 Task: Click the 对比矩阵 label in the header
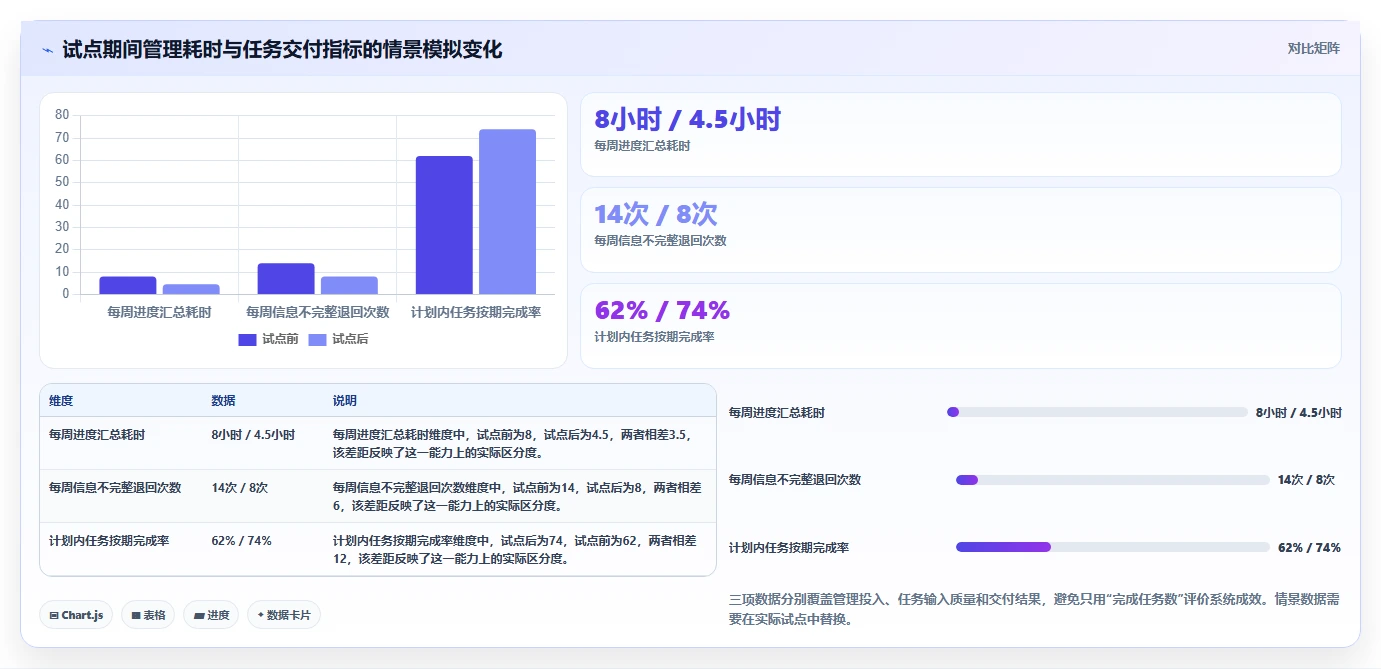tap(1313, 48)
